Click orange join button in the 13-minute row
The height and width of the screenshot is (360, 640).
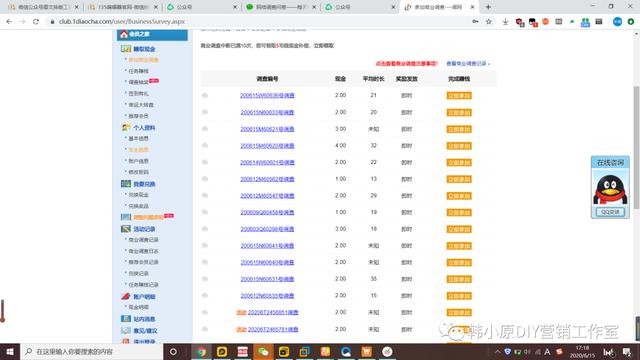[459, 179]
